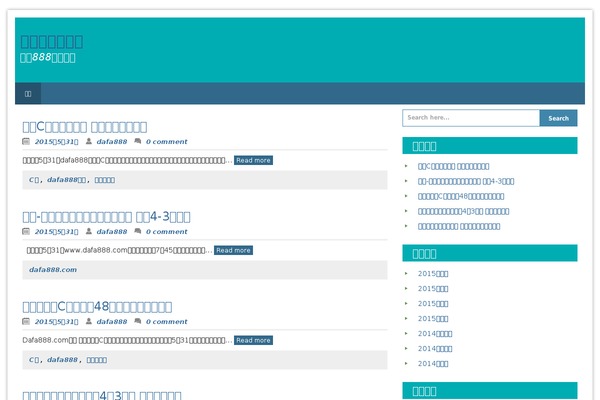600x400 pixels.
Task: Click the author icon beside dafa888 in first post
Action: (x=89, y=141)
